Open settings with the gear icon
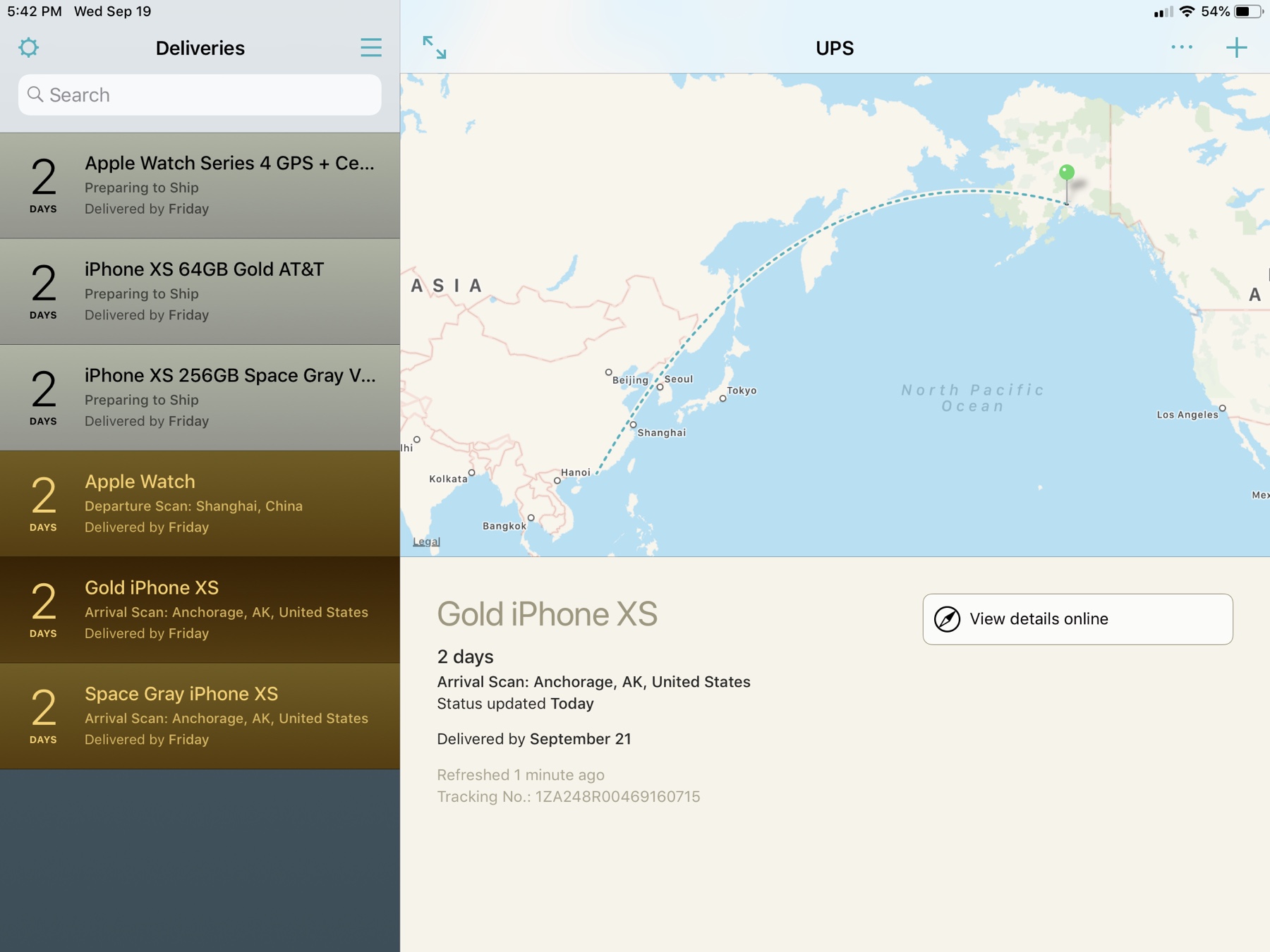The height and width of the screenshot is (952, 1270). [x=28, y=47]
